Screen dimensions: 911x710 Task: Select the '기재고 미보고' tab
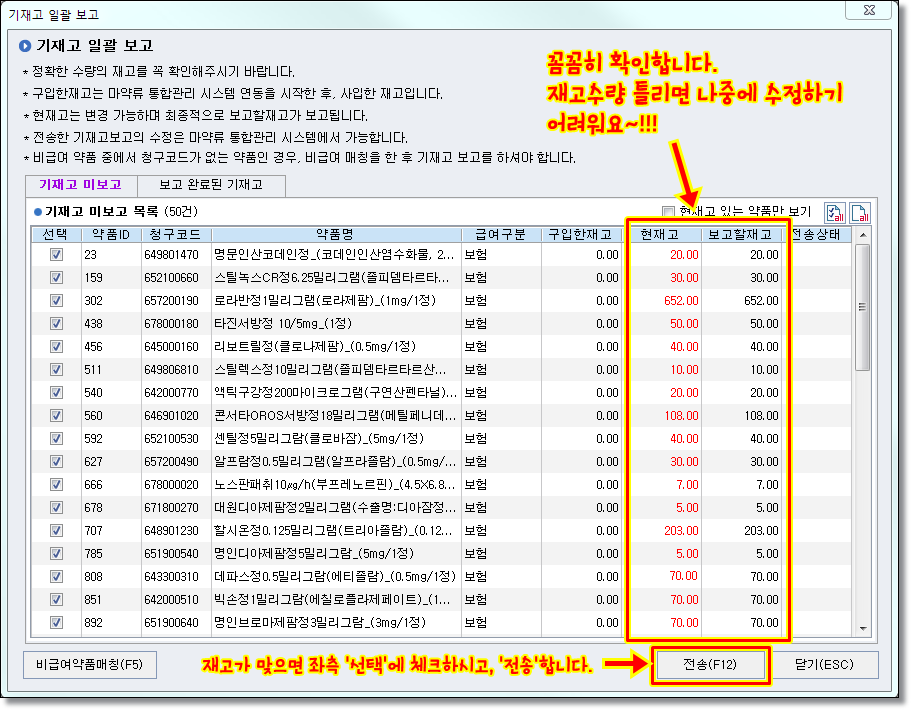coord(79,186)
